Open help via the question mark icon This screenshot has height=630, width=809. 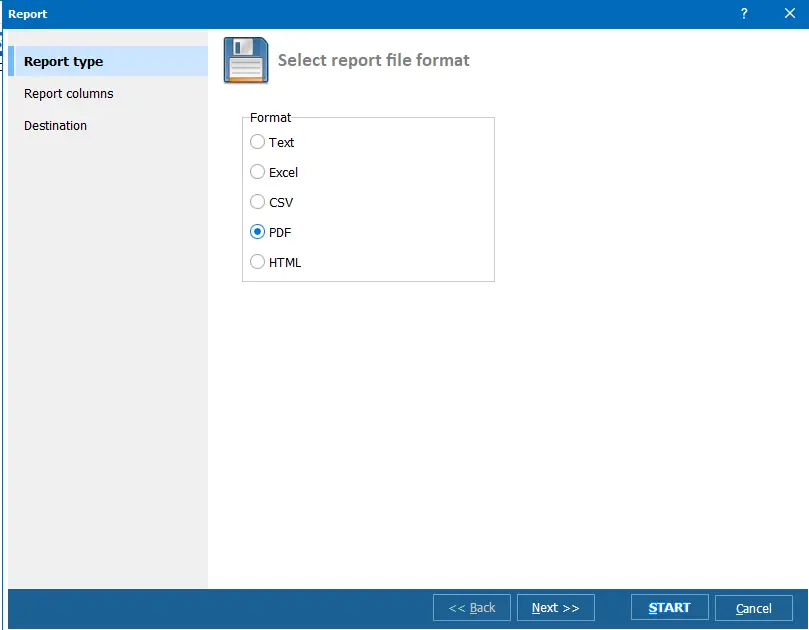[x=744, y=14]
